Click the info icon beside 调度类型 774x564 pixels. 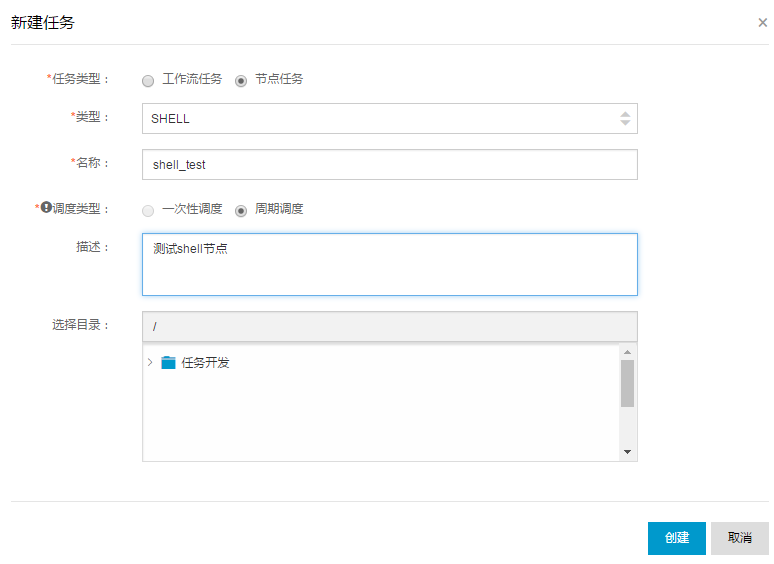[46, 207]
